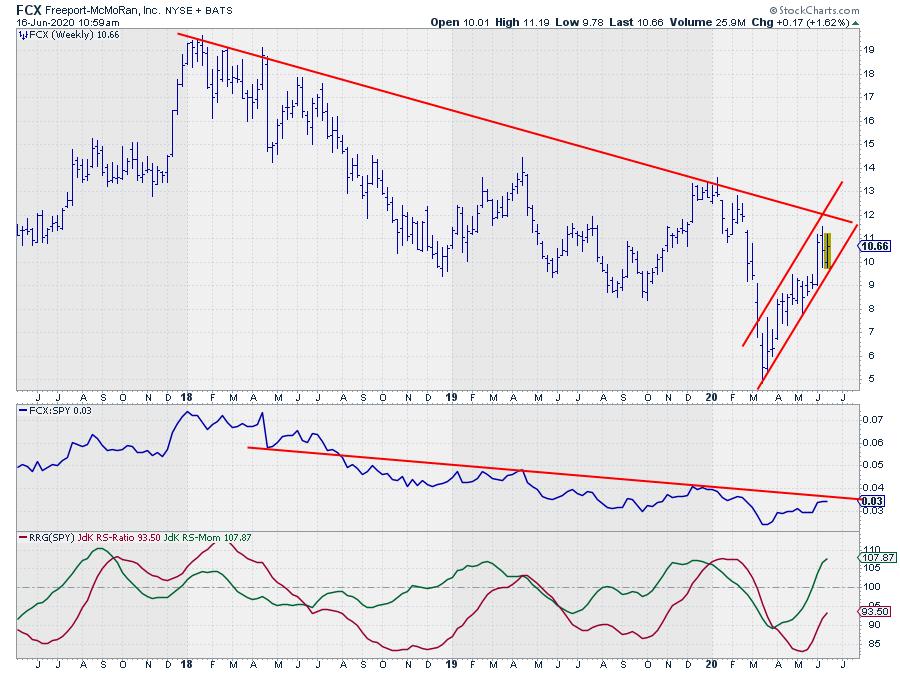
Task: Click the Last 10.66 value in the header
Action: (636, 22)
